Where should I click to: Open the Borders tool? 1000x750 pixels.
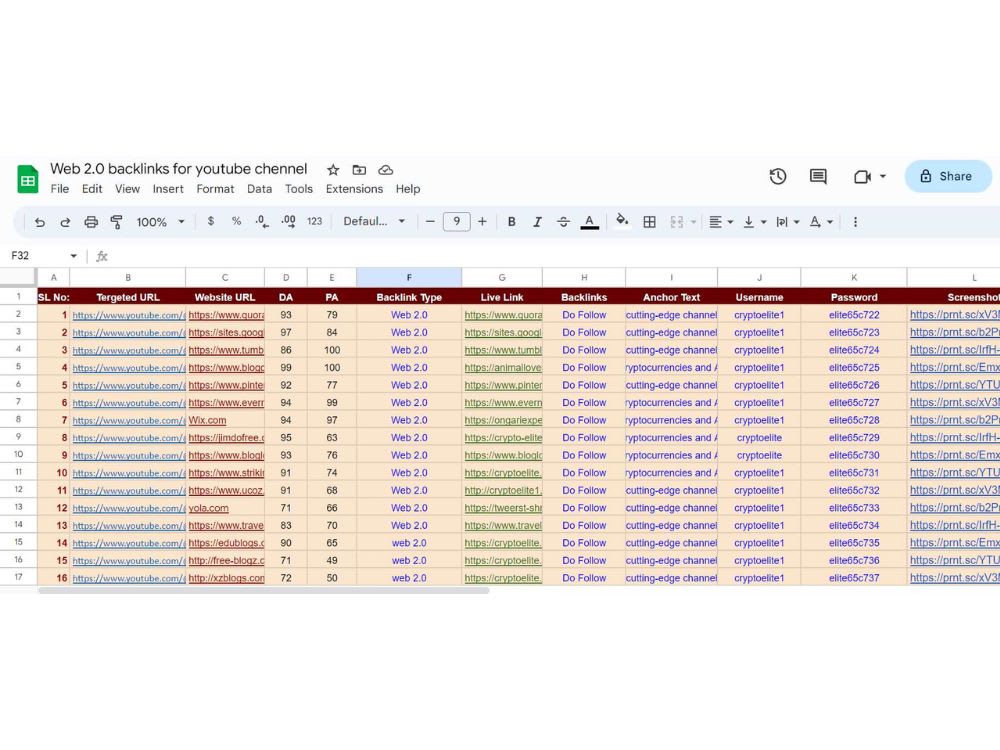(x=650, y=221)
